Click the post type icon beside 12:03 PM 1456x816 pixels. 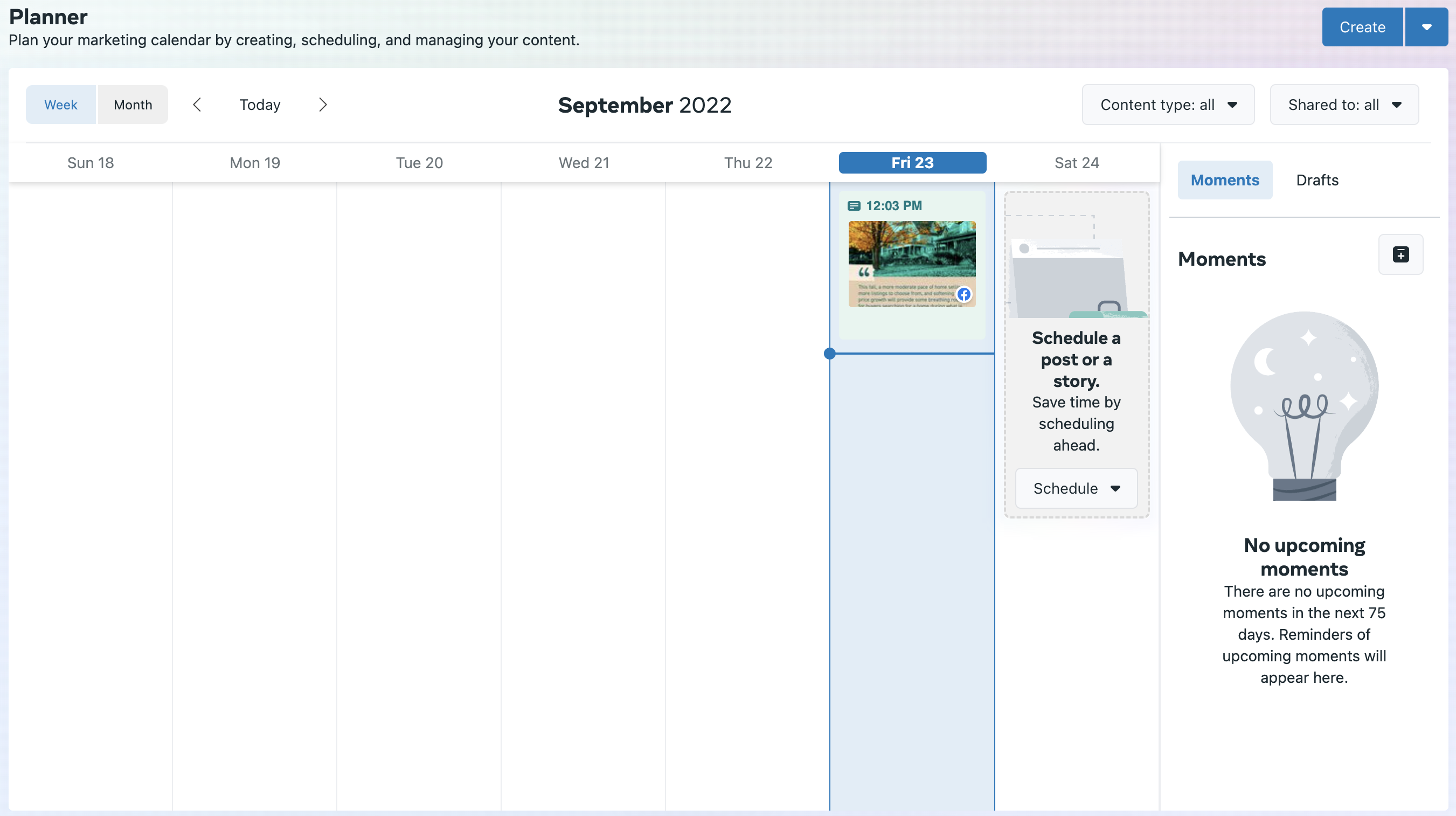point(854,206)
